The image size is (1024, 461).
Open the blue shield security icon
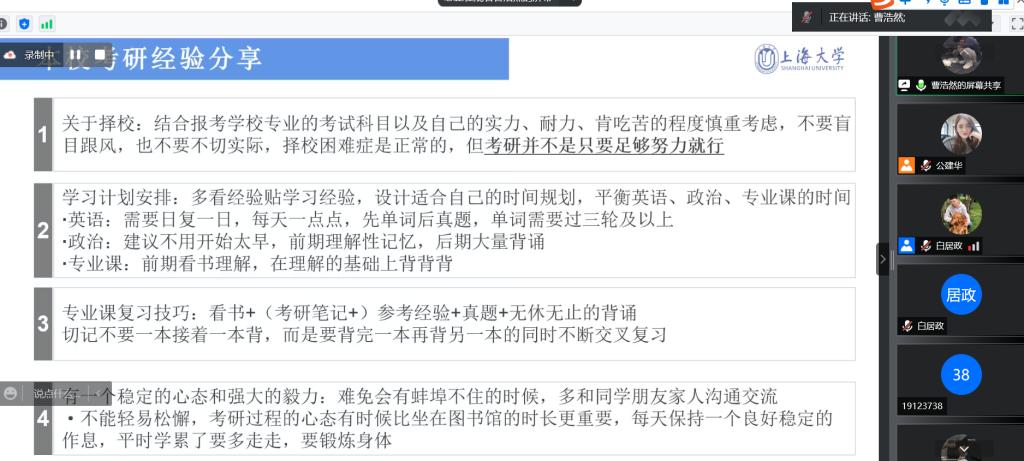tap(24, 24)
